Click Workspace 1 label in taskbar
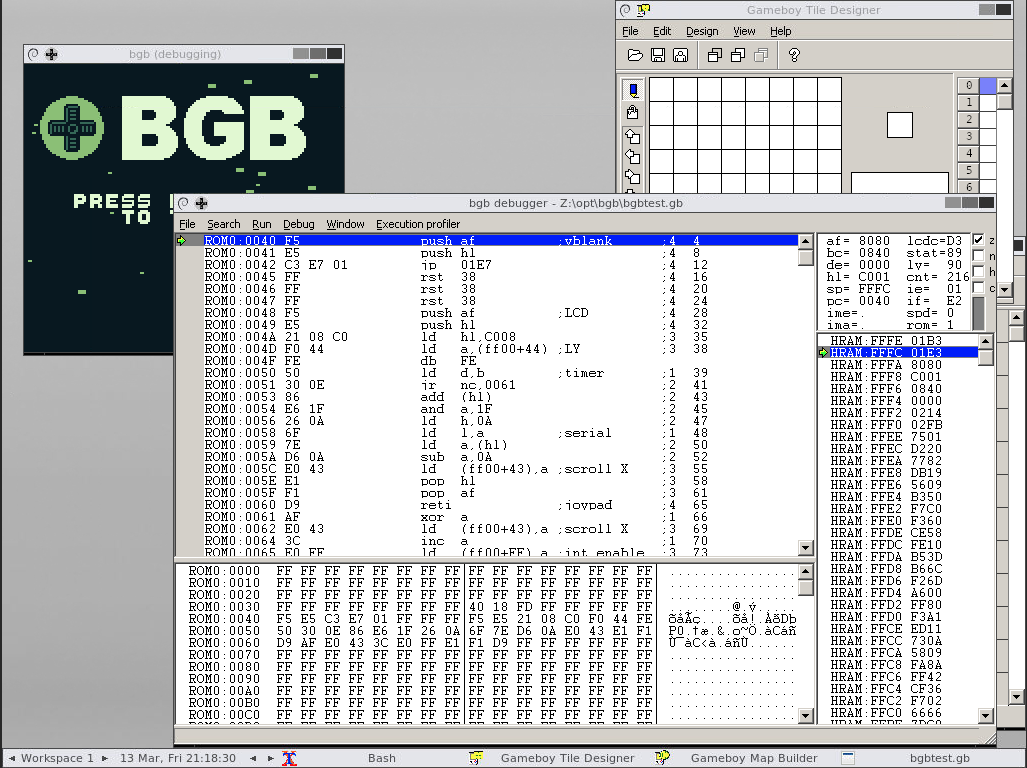1027x768 pixels. coord(57,758)
